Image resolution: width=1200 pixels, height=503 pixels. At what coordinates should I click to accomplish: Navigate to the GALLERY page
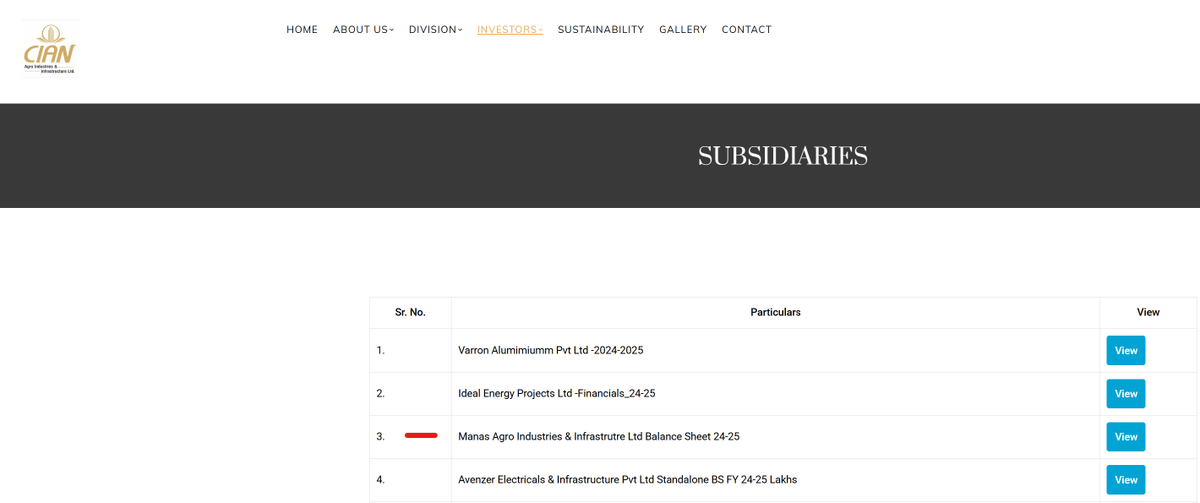tap(683, 30)
